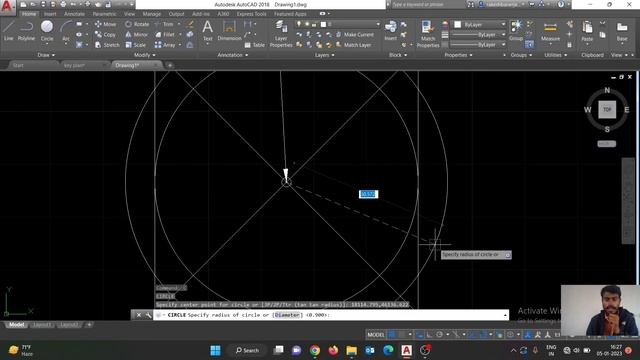Screen dimensions: 640x360
Task: Open the Manage ribbon tab
Action: [x=152, y=14]
